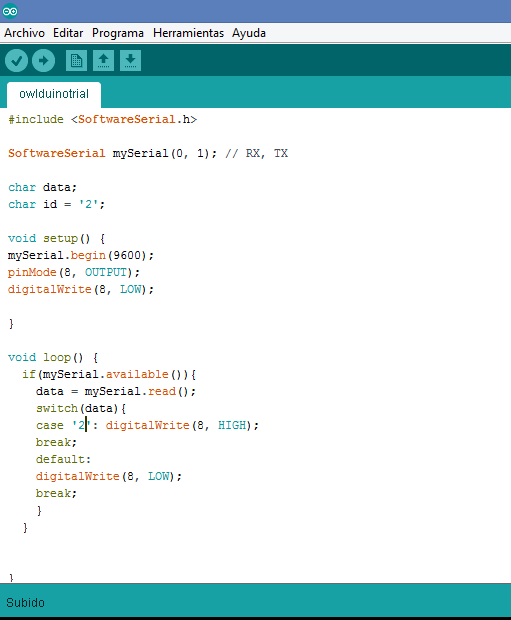Viewport: 511px width, 620px height.
Task: Open the Herramientas menu
Action: (x=188, y=33)
